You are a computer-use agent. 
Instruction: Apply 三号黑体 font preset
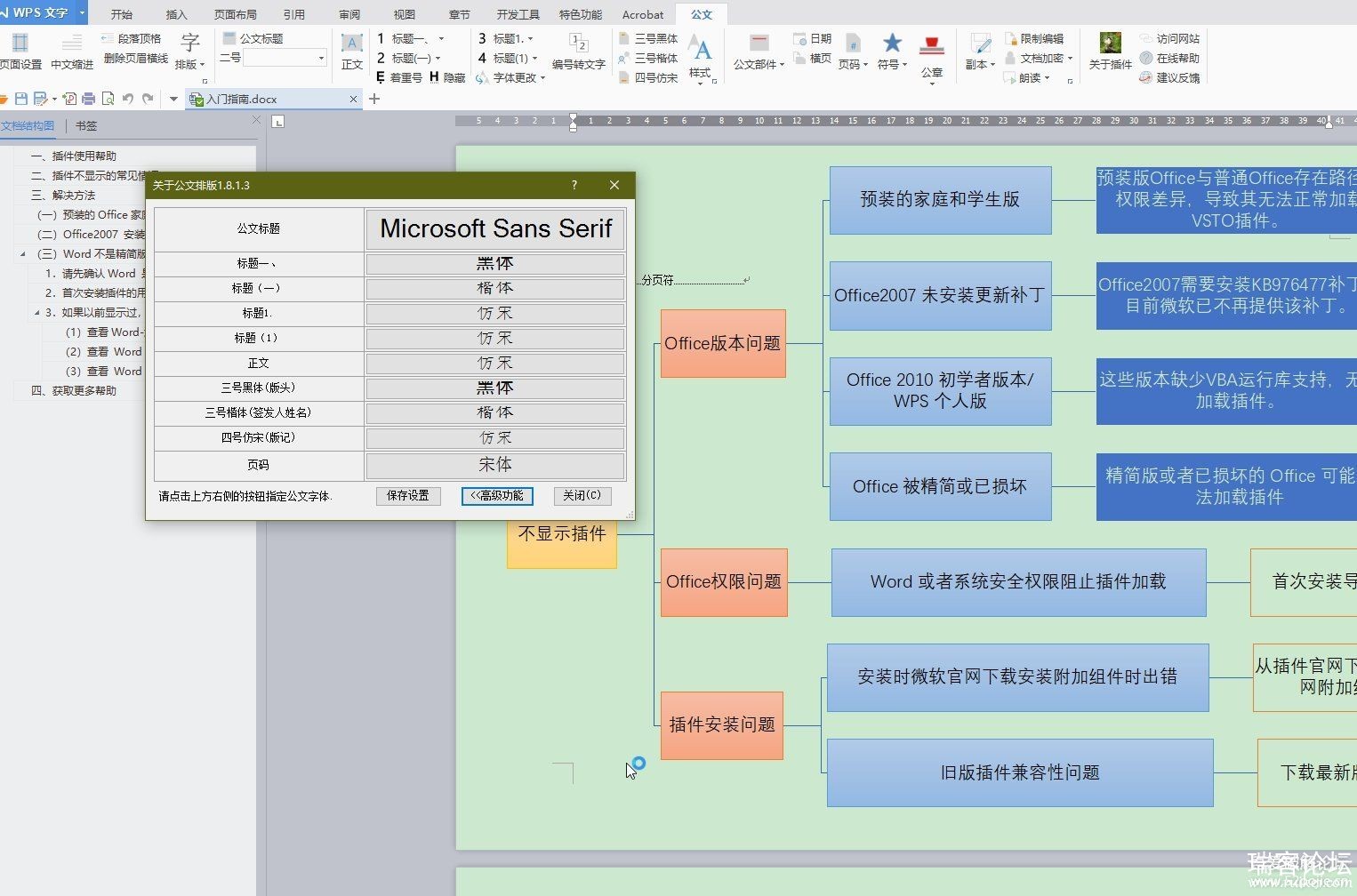pyautogui.click(x=648, y=39)
